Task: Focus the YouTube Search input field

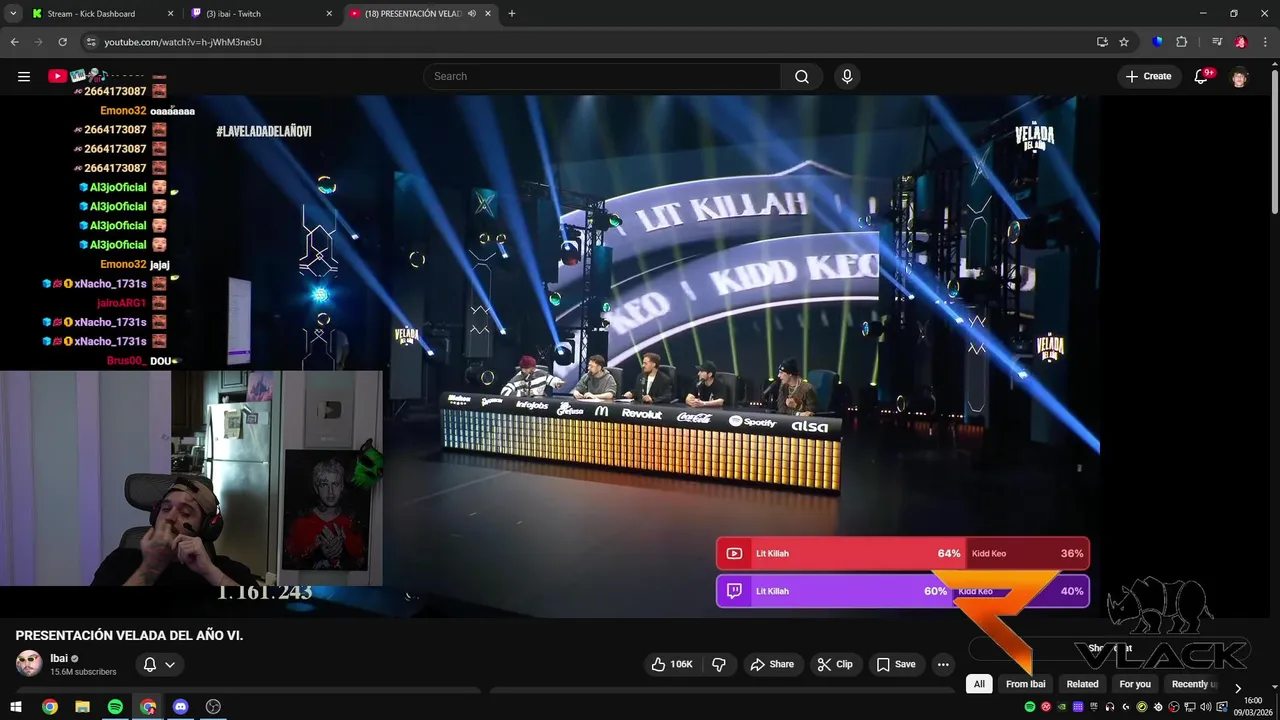Action: point(602,76)
